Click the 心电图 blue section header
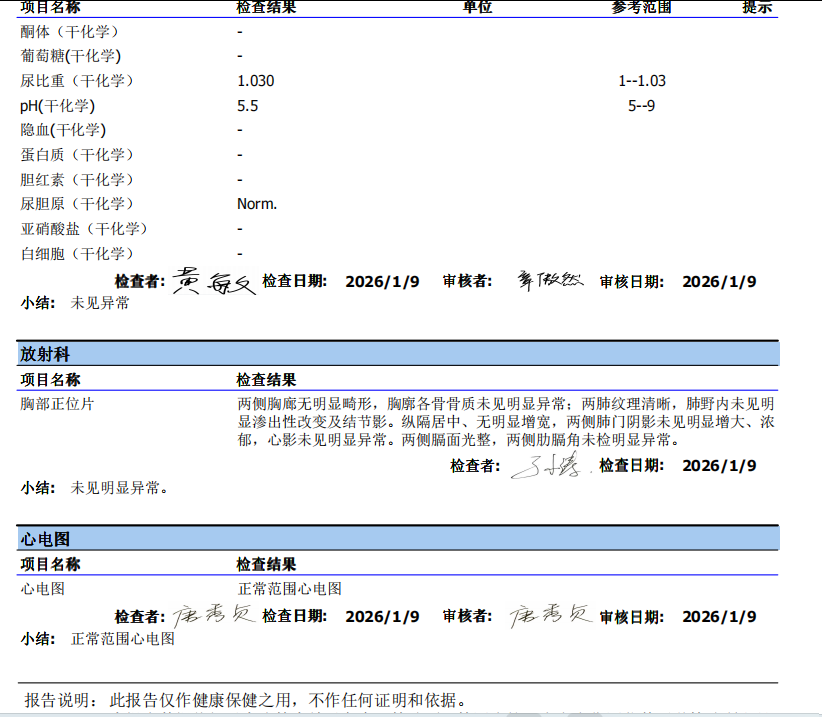 [398, 539]
